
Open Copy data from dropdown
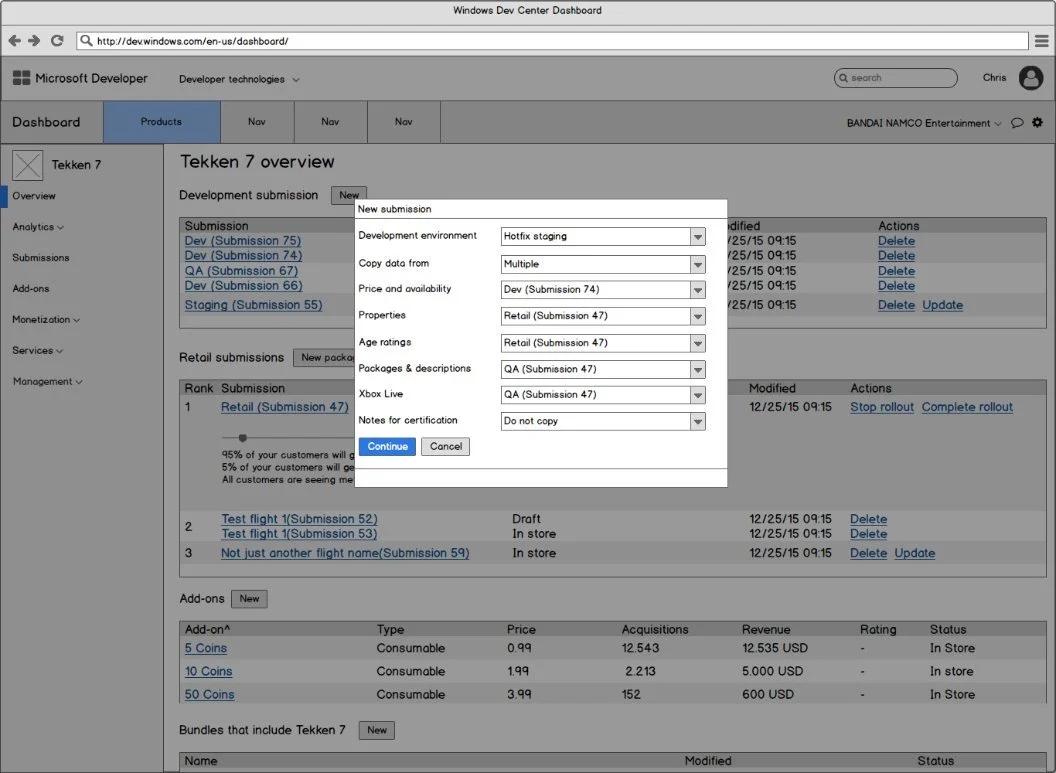pyautogui.click(x=603, y=264)
